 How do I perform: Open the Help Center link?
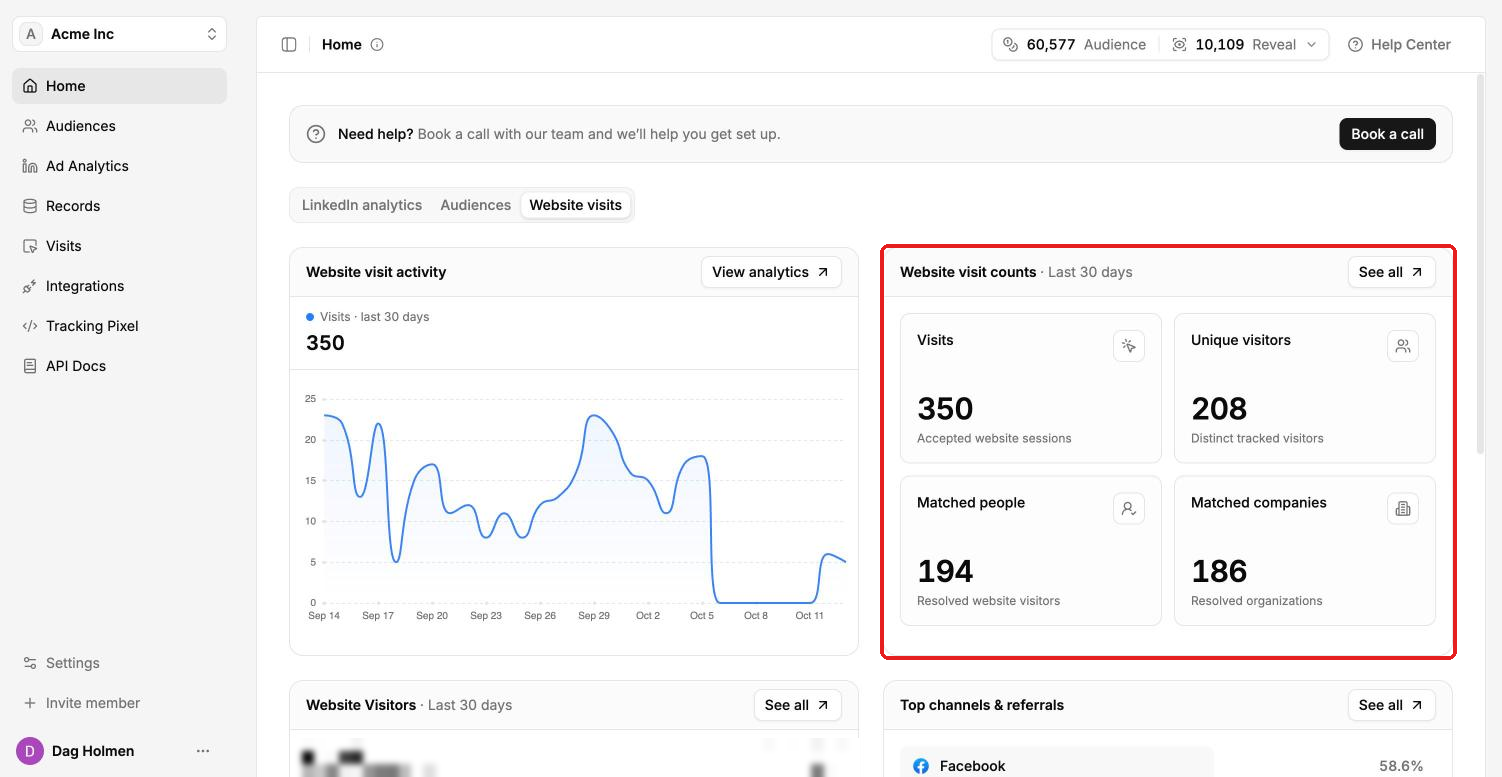pos(1399,45)
